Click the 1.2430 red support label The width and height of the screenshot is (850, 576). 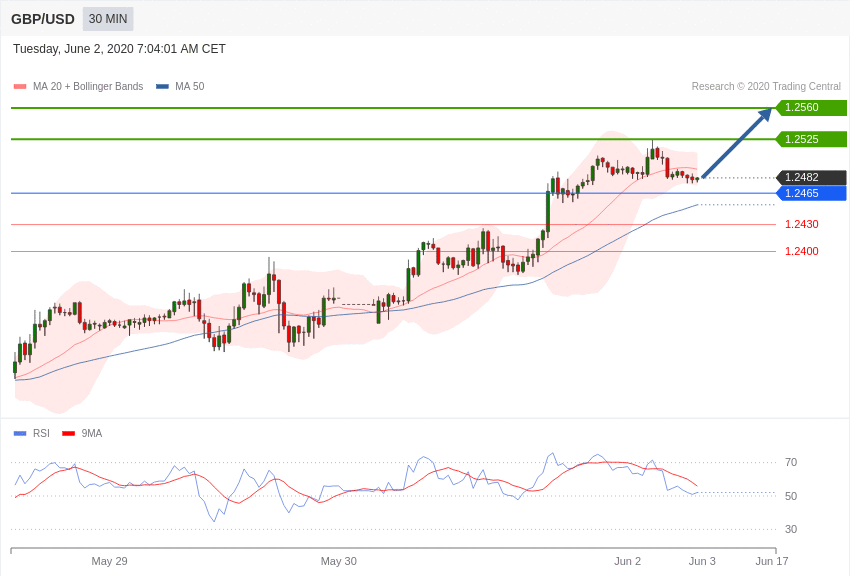tap(802, 224)
